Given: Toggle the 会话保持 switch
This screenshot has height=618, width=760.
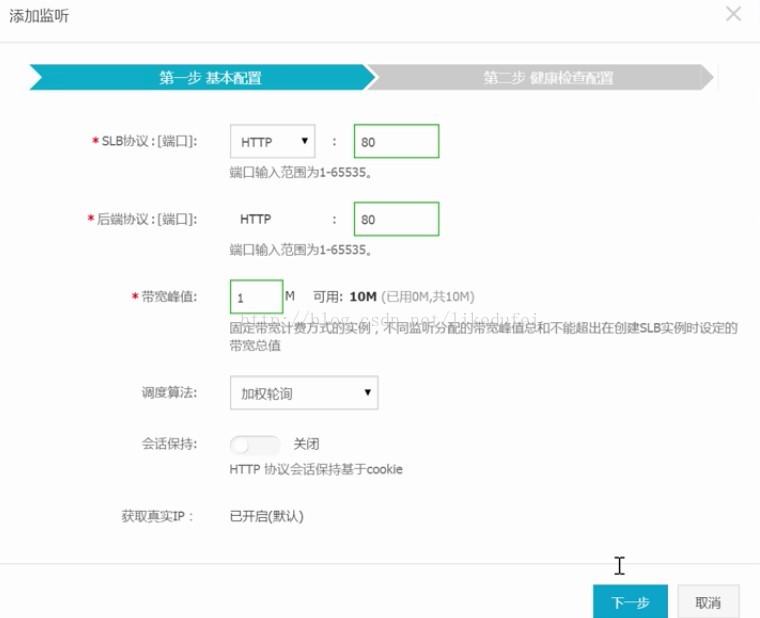Looking at the screenshot, I should (255, 444).
